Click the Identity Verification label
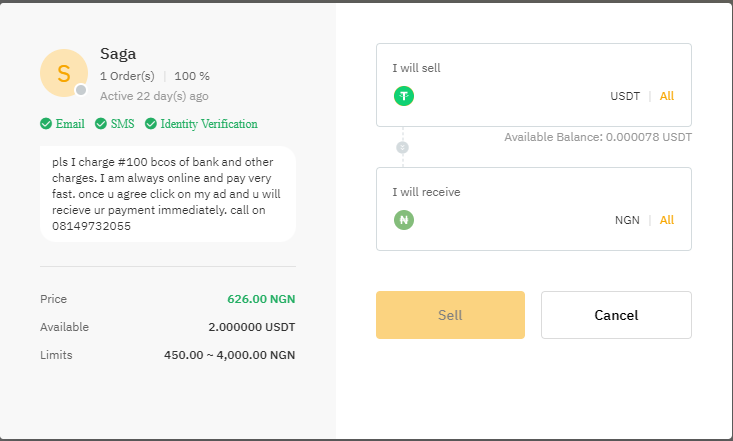The height and width of the screenshot is (441, 733). [x=210, y=124]
